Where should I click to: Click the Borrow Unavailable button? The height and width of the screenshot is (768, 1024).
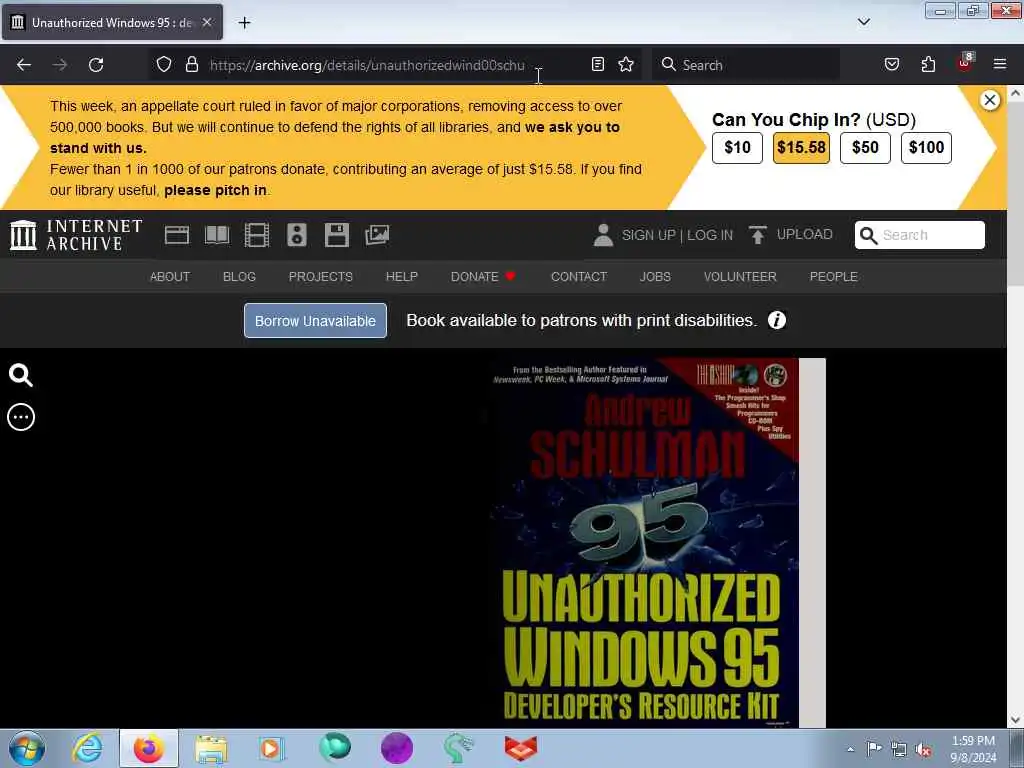click(x=315, y=321)
